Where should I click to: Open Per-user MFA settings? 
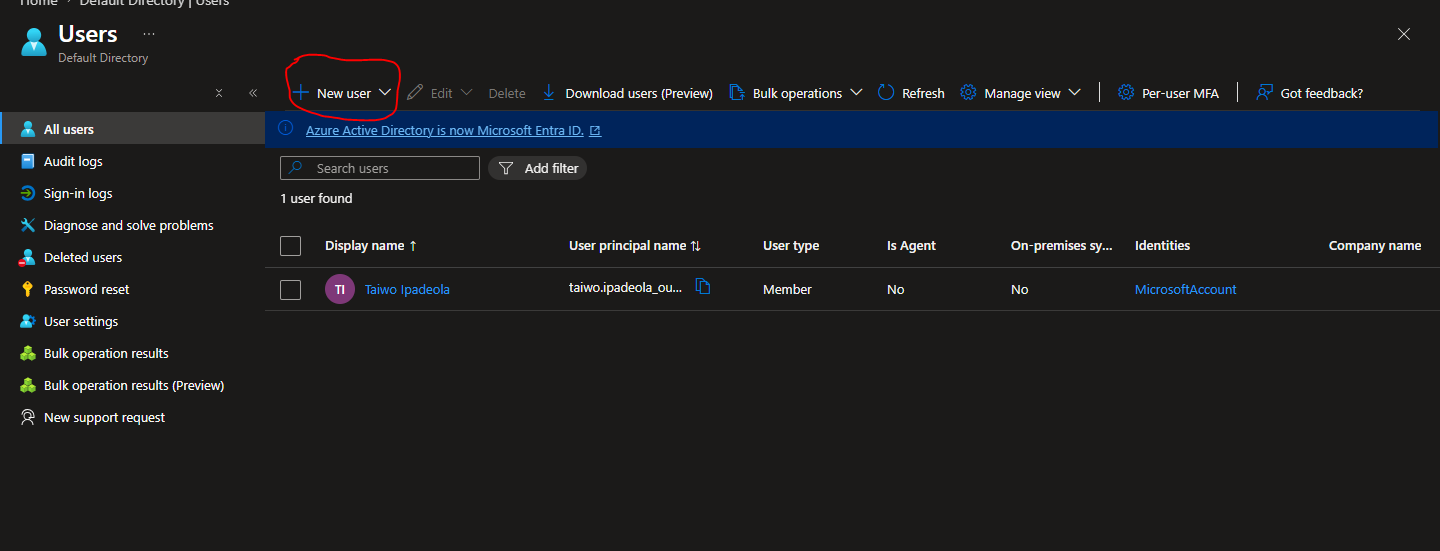pos(1168,93)
